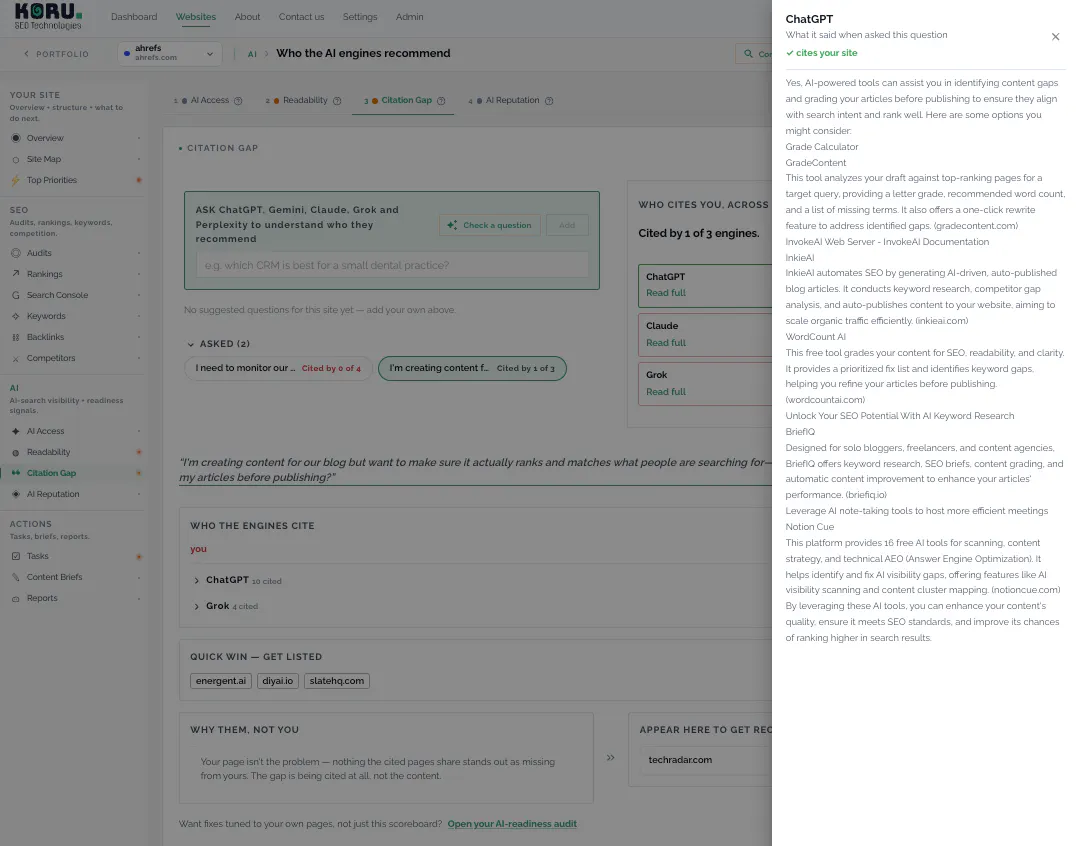Click the Keywords sidebar icon
The height and width of the screenshot is (846, 1077).
click(16, 316)
